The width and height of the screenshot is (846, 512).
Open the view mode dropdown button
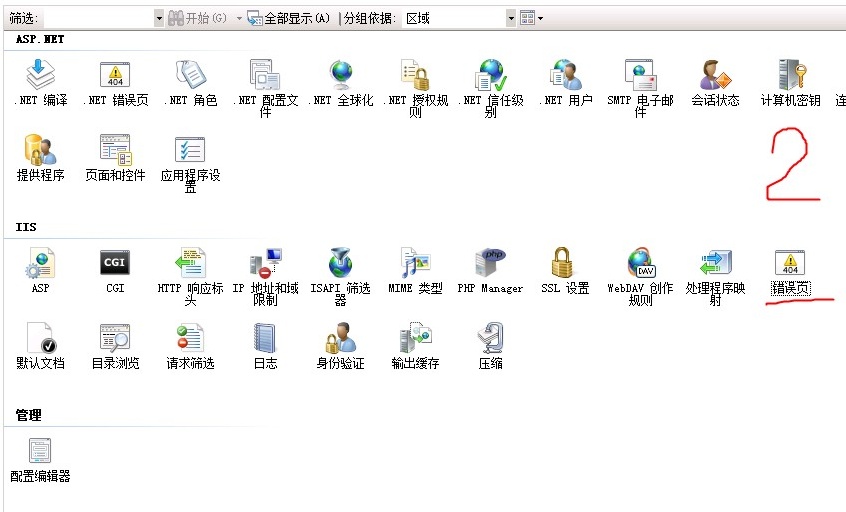532,18
